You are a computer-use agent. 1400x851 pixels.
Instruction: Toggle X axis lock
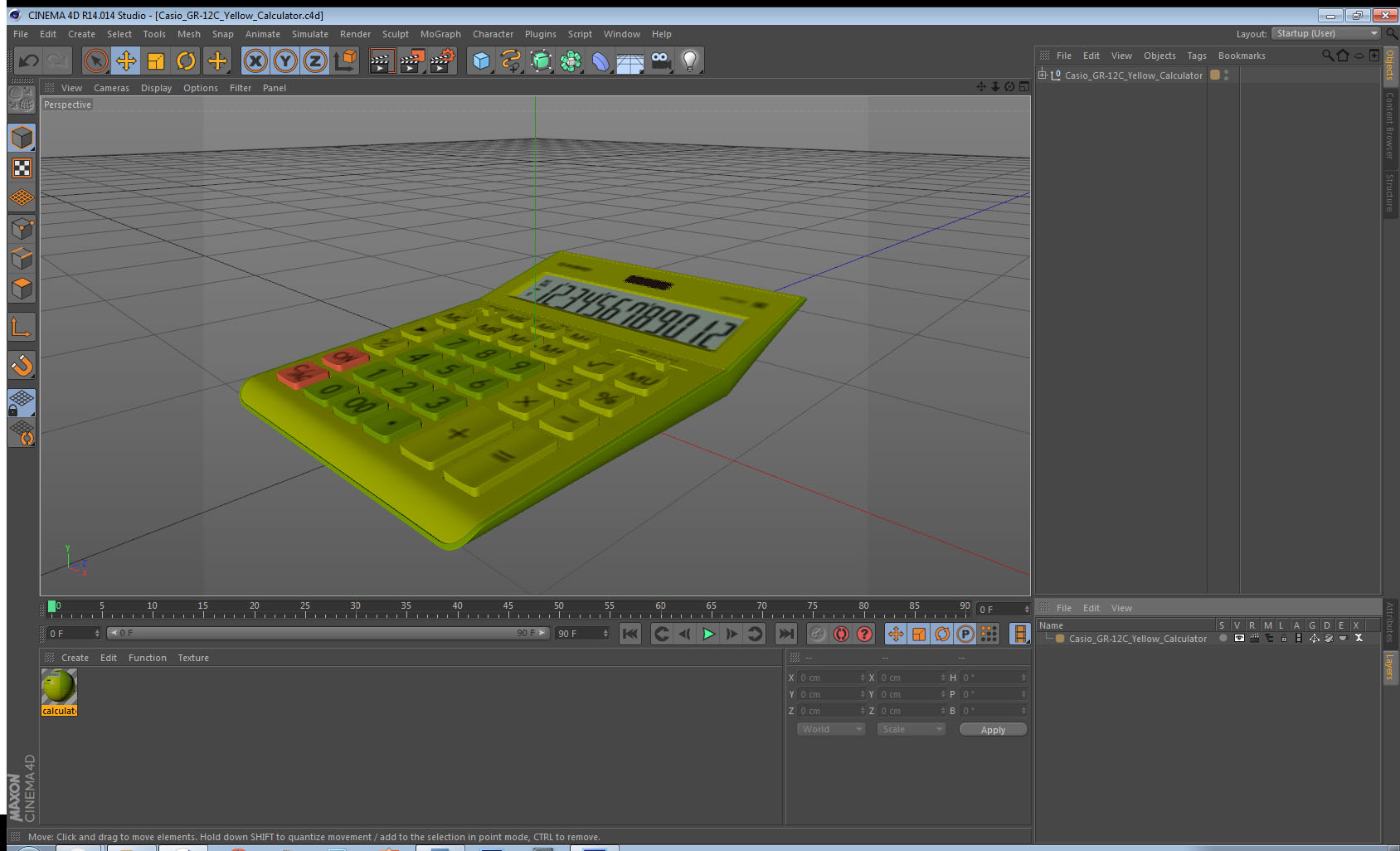pyautogui.click(x=255, y=61)
